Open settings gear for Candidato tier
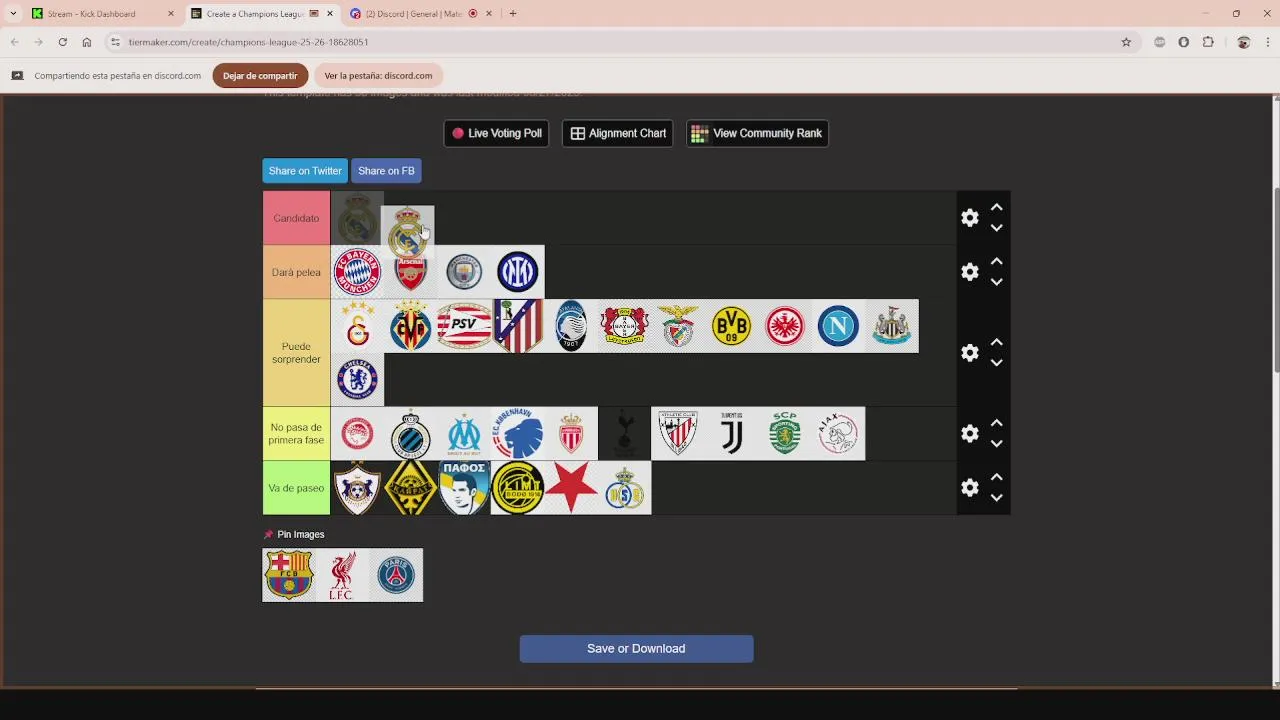Image resolution: width=1280 pixels, height=720 pixels. 970,218
